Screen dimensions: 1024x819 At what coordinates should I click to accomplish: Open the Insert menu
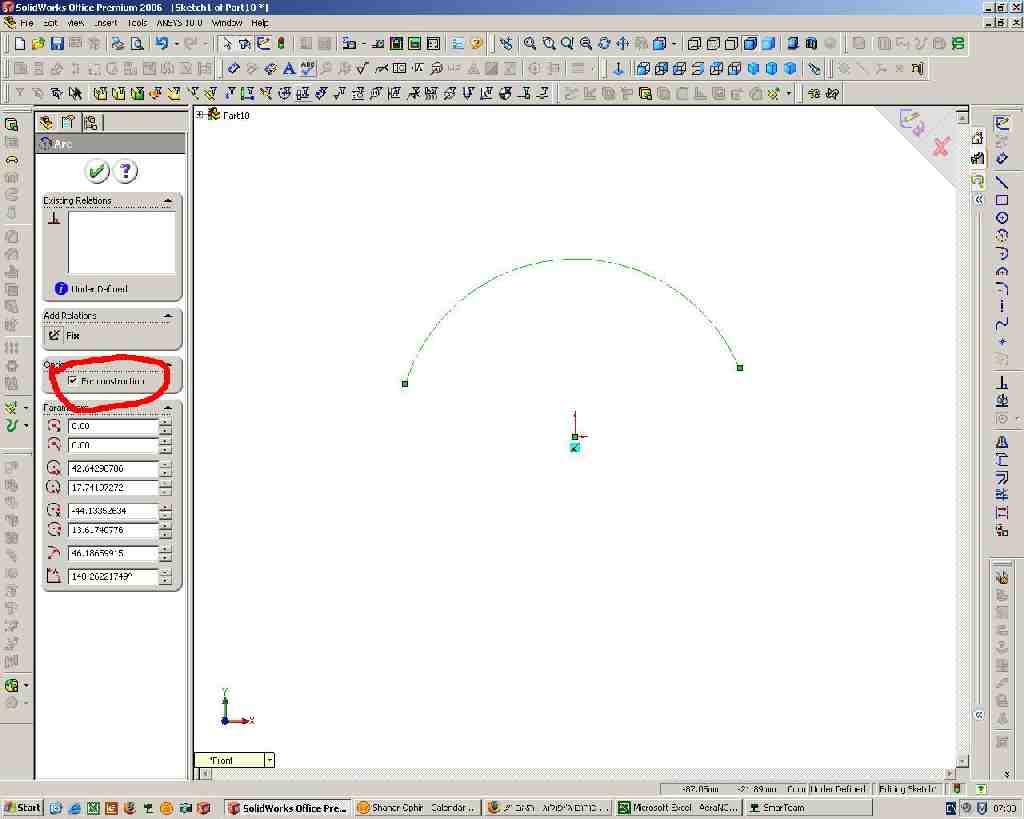pos(105,22)
